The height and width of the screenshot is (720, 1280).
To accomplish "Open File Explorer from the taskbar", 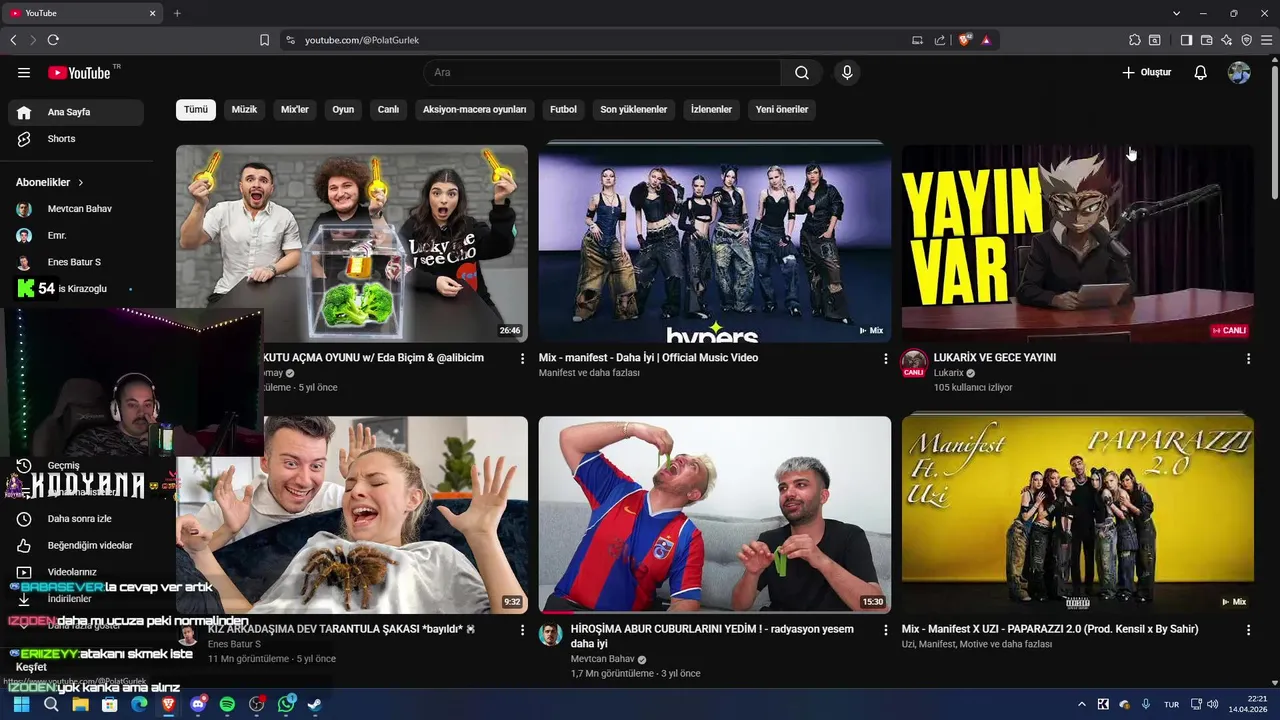I will pyautogui.click(x=80, y=704).
